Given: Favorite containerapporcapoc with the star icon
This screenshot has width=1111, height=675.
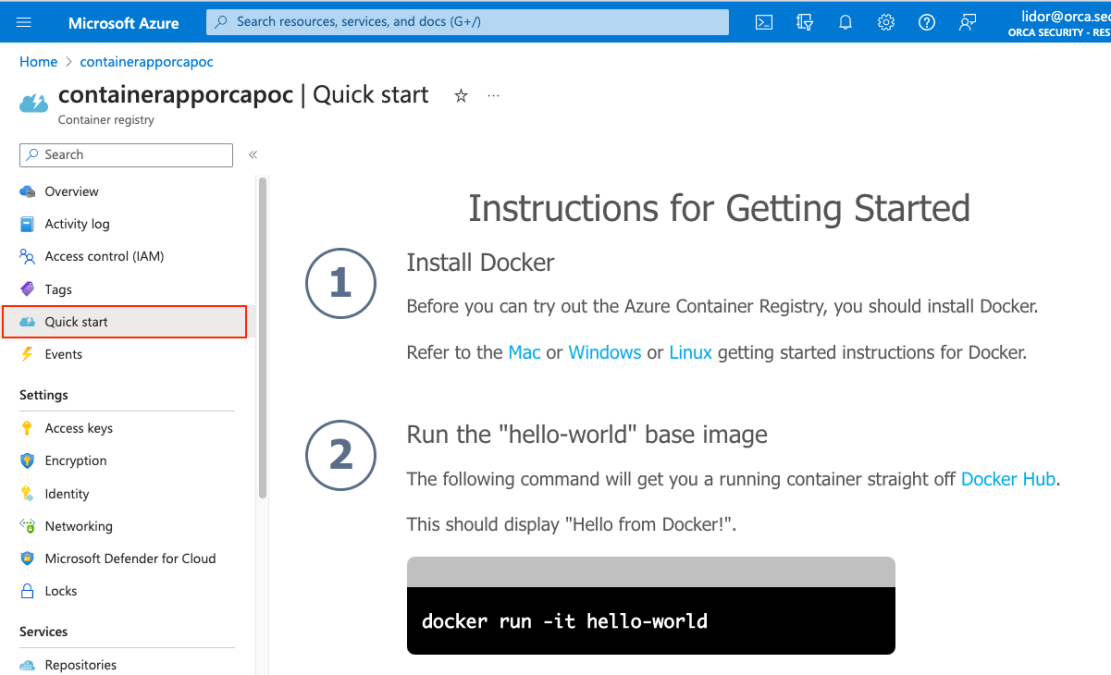Looking at the screenshot, I should pos(461,96).
